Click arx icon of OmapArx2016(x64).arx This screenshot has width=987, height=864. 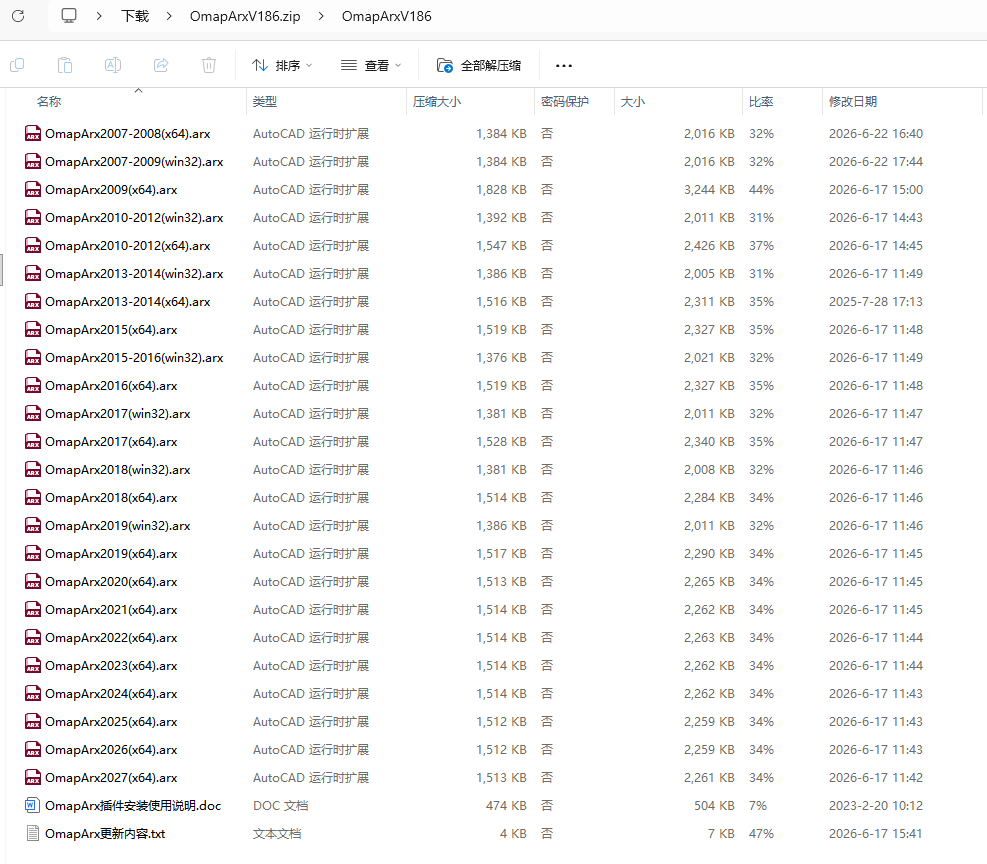(x=33, y=386)
